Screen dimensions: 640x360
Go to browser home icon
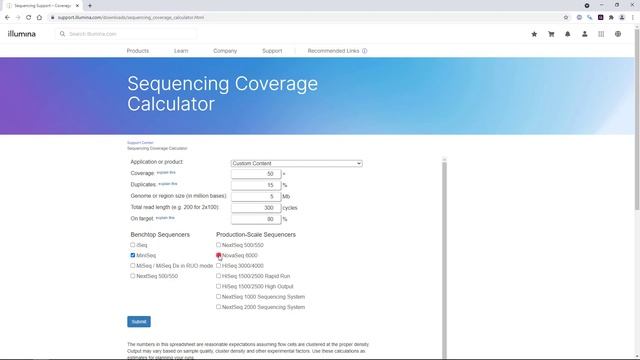[39, 18]
